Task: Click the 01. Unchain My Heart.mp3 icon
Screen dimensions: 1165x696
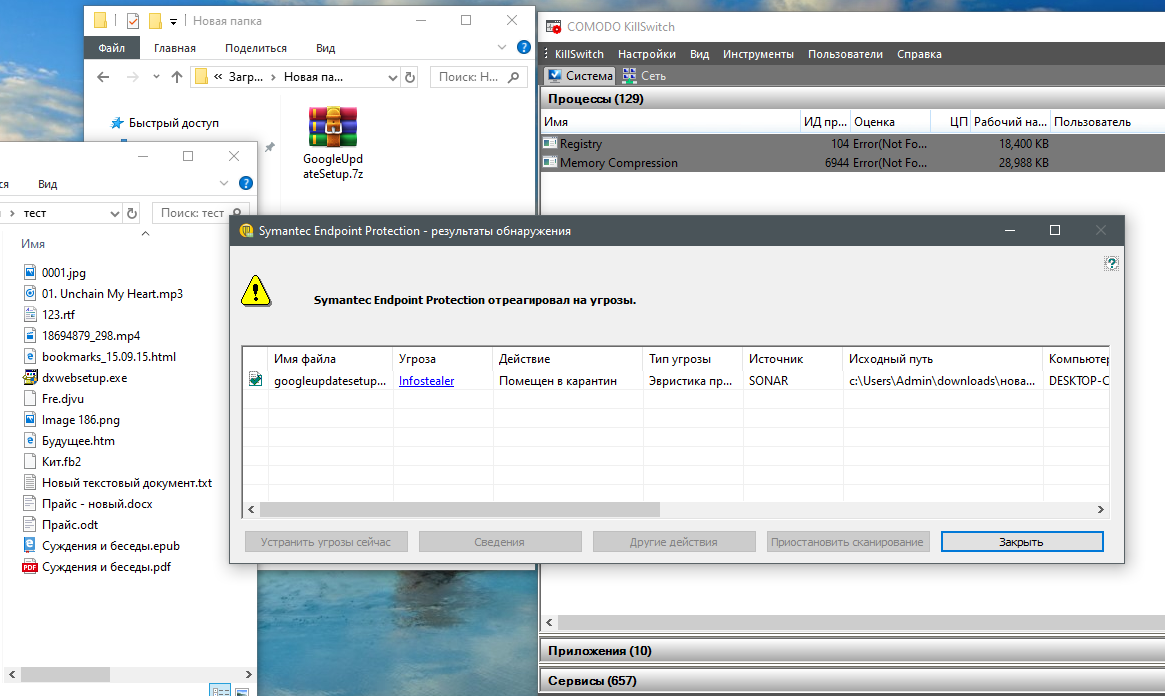Action: (30, 293)
